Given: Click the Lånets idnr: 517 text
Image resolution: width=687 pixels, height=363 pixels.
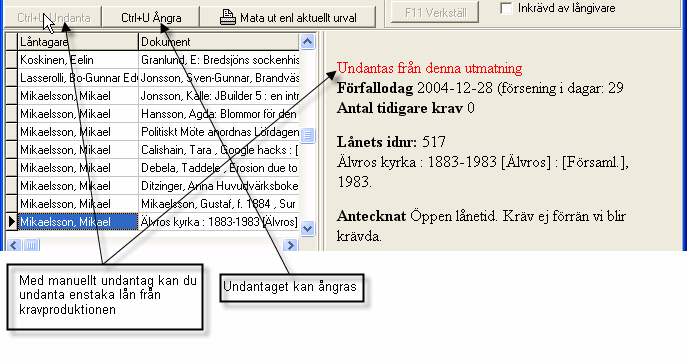Looking at the screenshot, I should tap(391, 141).
